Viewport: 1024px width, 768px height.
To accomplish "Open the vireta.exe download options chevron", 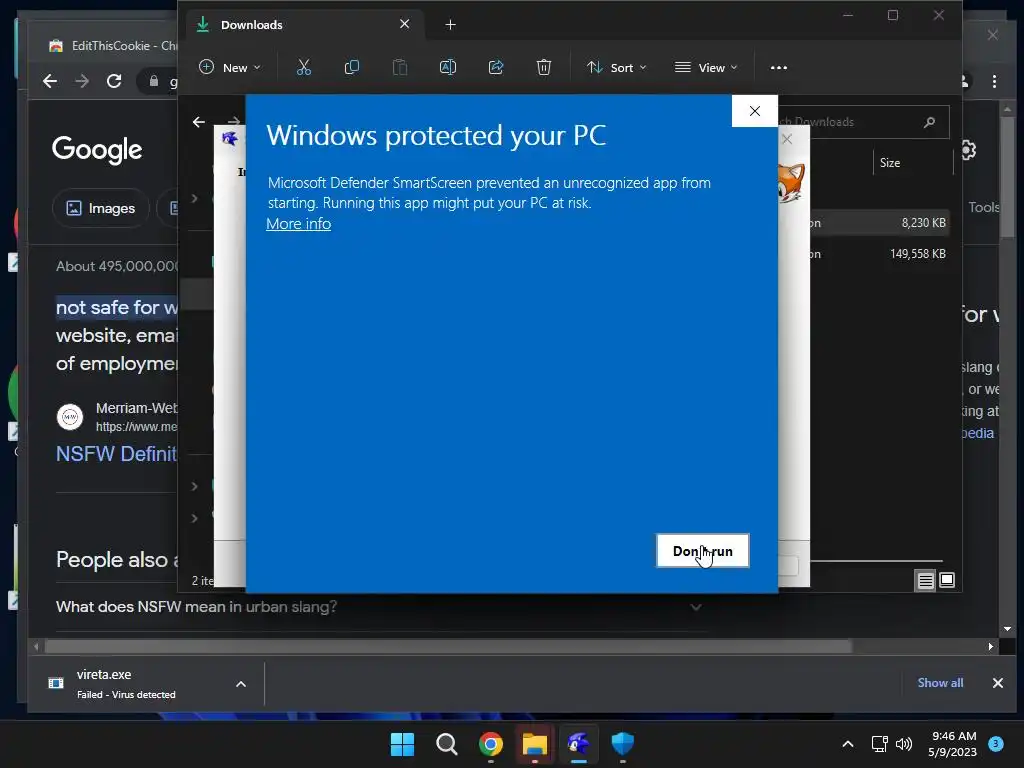I will pos(241,684).
